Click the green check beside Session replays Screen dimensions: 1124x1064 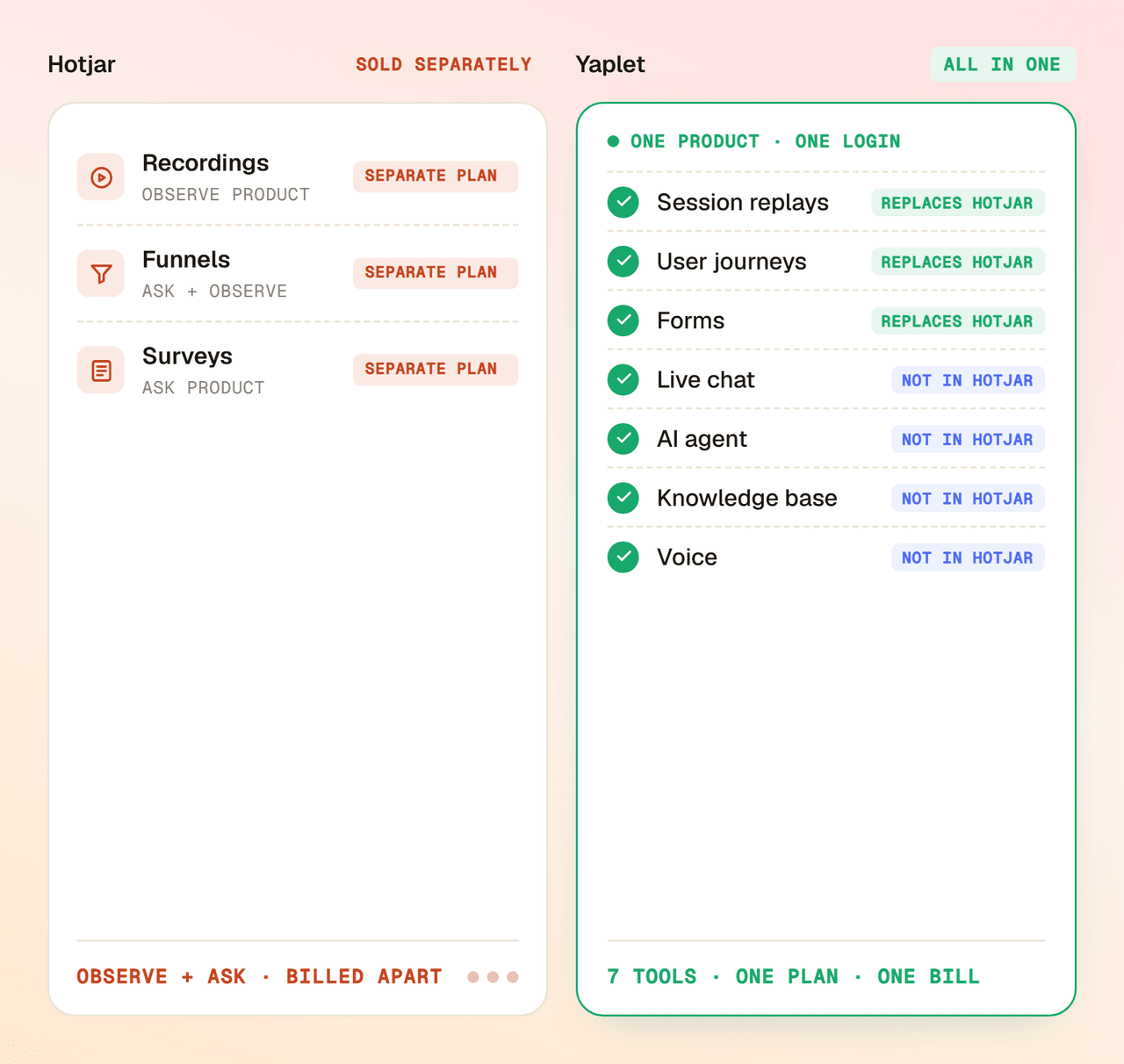[x=623, y=202]
